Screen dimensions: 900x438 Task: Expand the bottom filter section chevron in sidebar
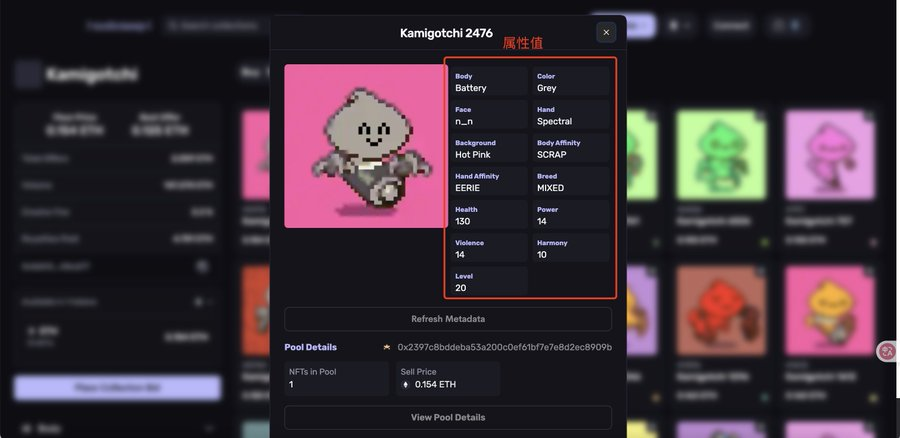(209, 428)
